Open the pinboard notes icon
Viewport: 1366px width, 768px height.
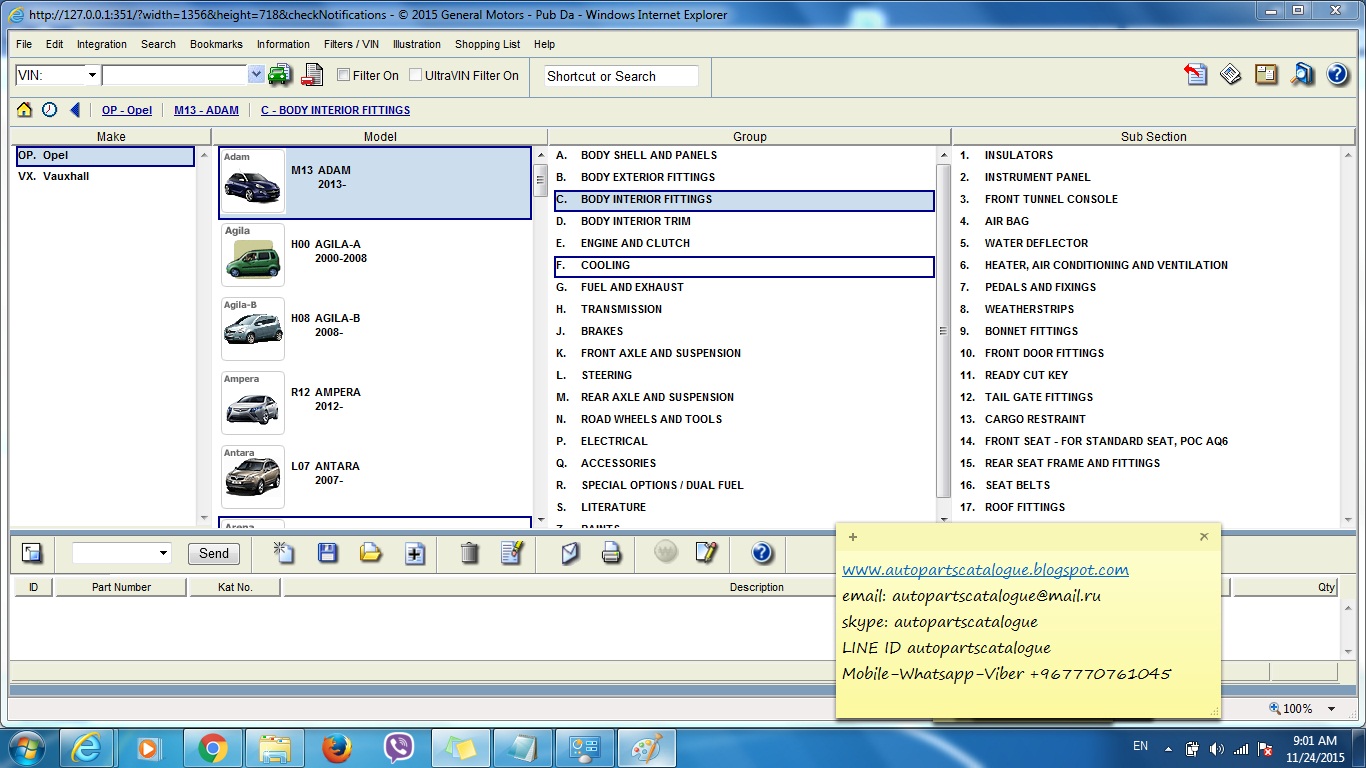pos(1266,74)
